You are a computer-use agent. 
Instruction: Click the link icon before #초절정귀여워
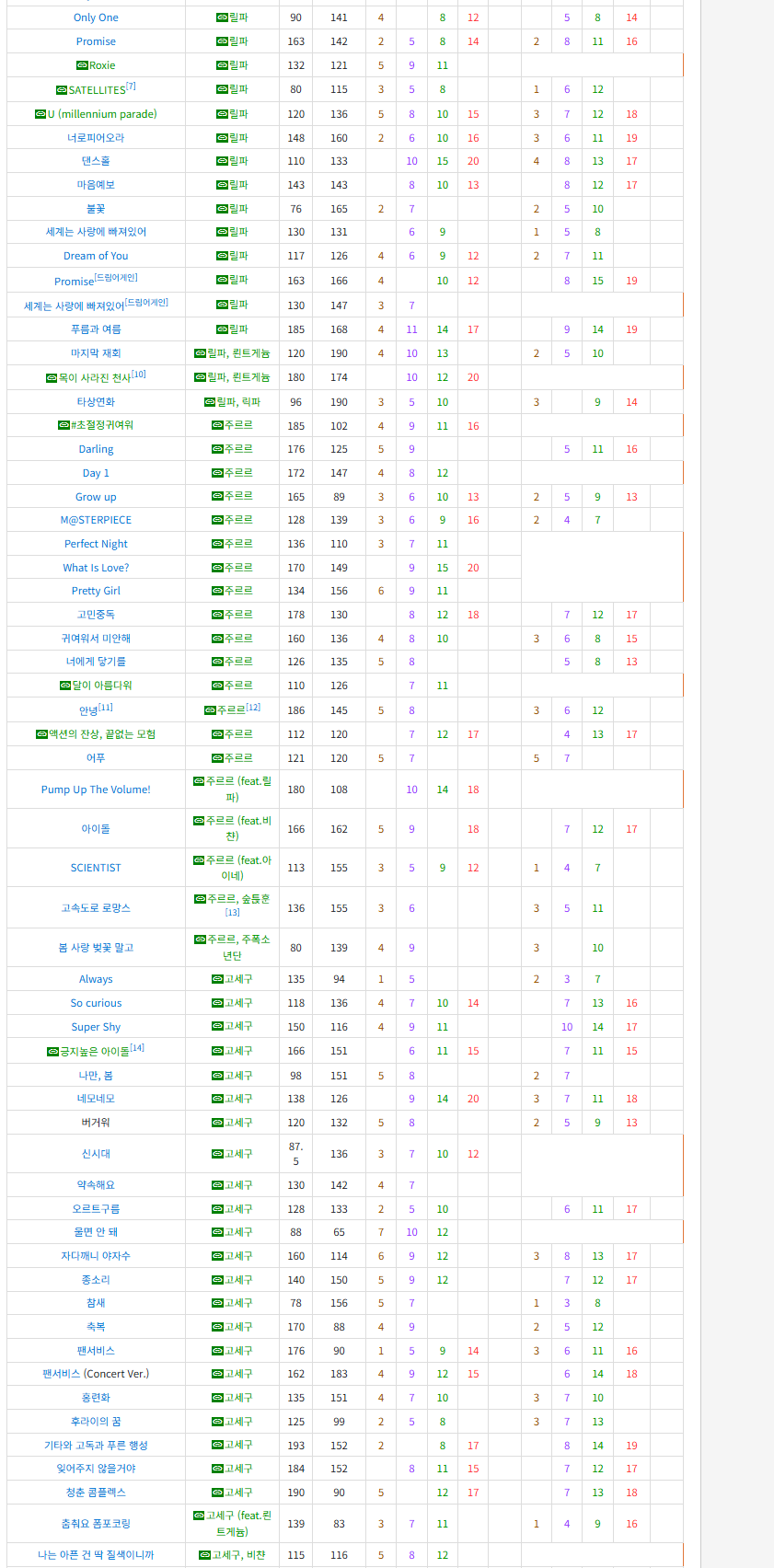coord(64,425)
